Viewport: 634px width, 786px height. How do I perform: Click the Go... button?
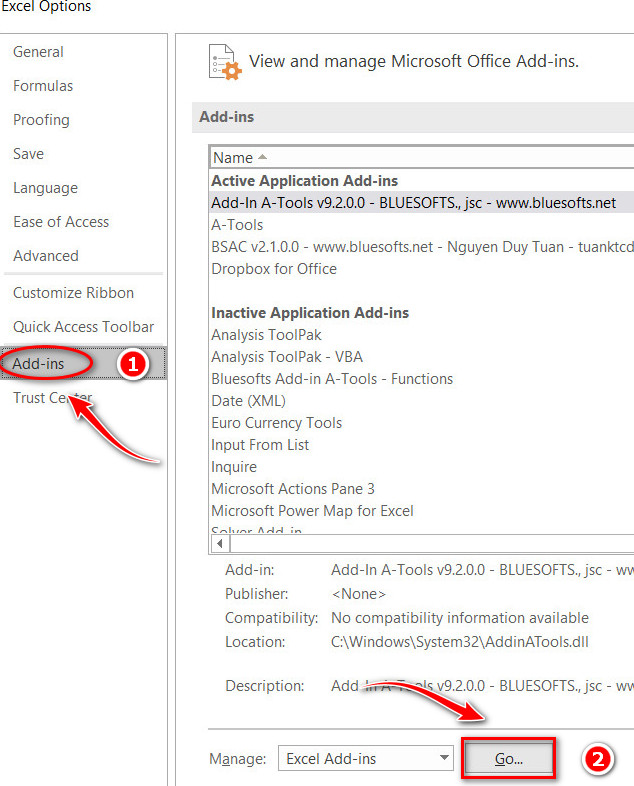pyautogui.click(x=509, y=758)
